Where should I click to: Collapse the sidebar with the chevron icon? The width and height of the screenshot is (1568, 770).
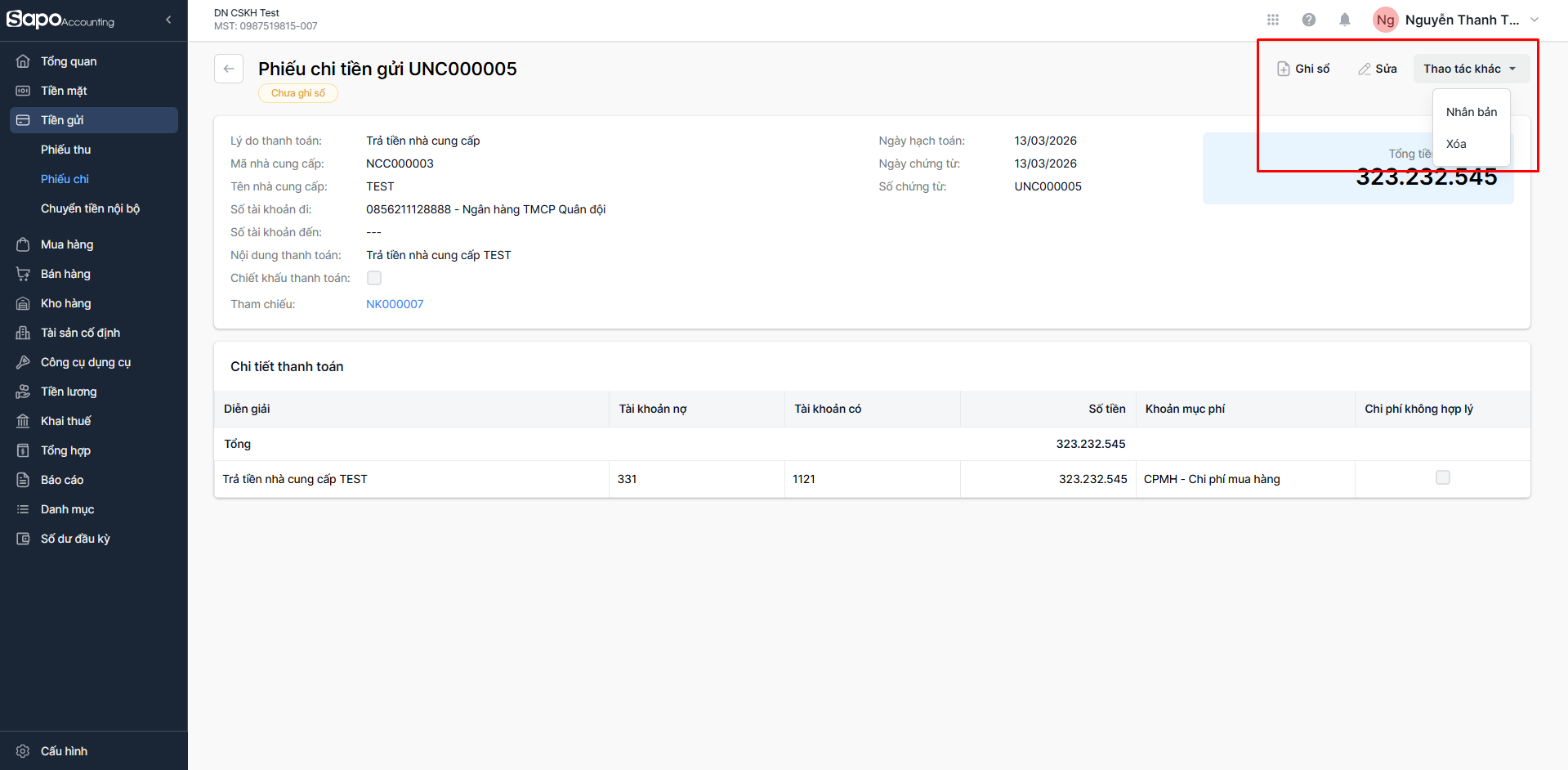click(168, 20)
